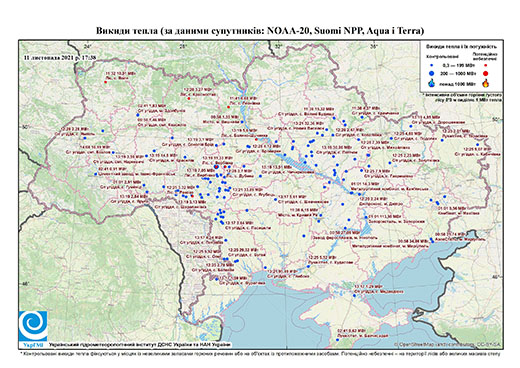
Task: Click the UkrGMI spiral logo
Action: pyautogui.click(x=33, y=326)
